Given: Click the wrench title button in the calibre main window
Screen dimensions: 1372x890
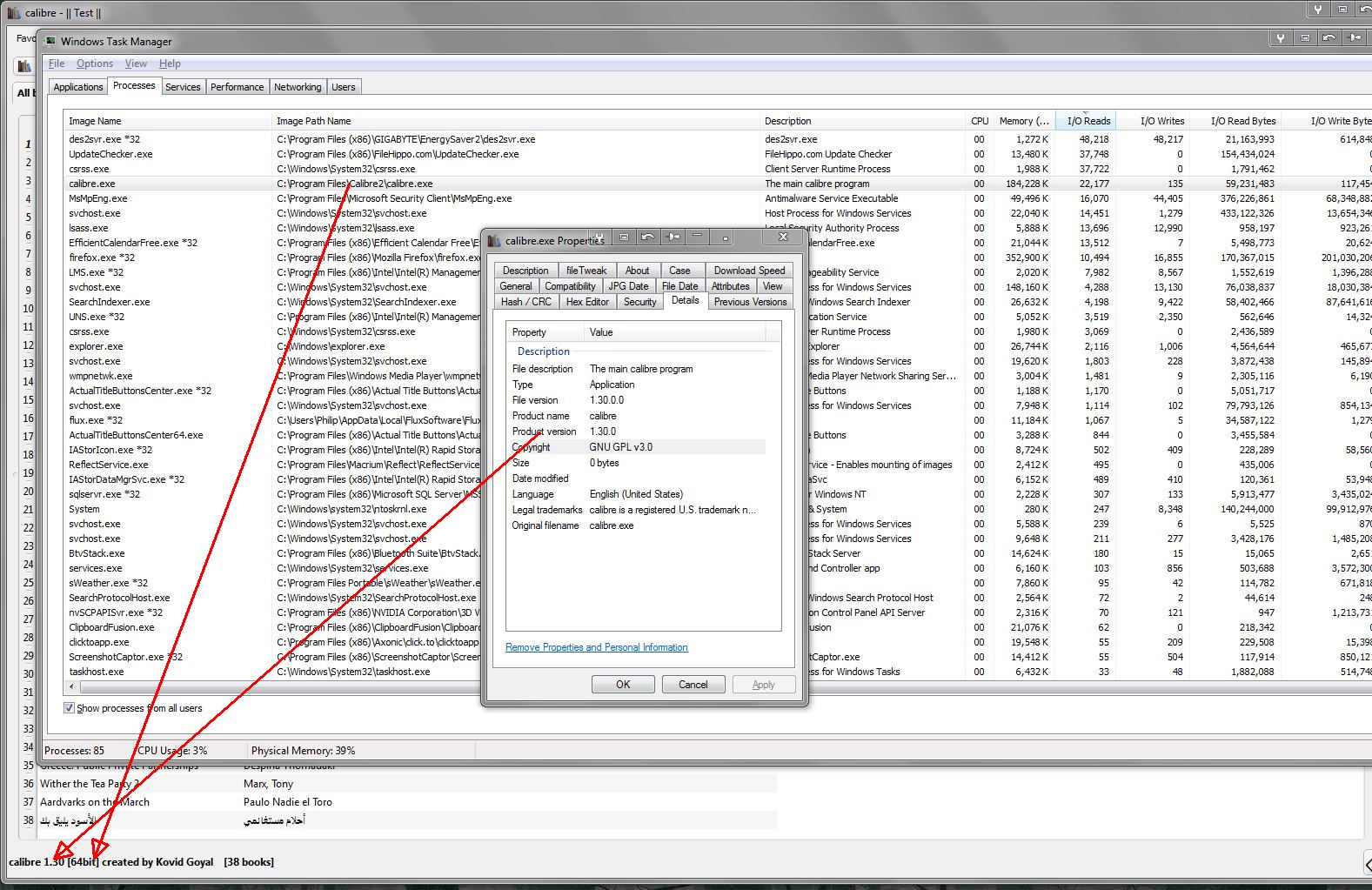Looking at the screenshot, I should coord(1318,10).
